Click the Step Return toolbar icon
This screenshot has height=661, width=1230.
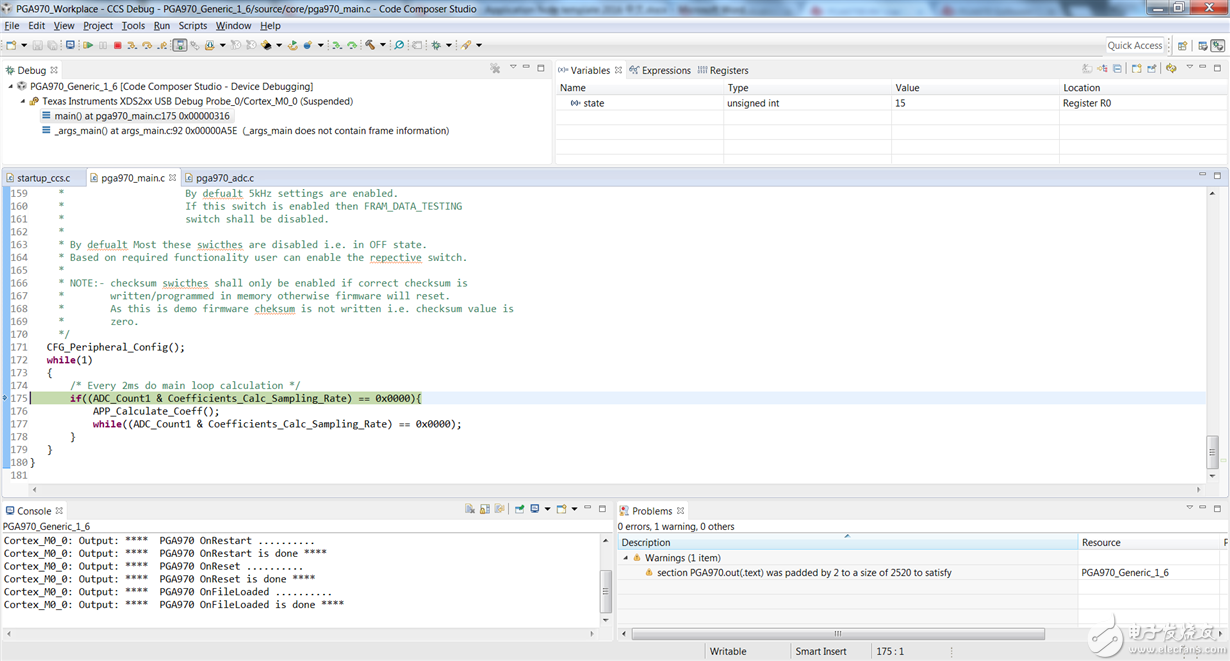[162, 45]
